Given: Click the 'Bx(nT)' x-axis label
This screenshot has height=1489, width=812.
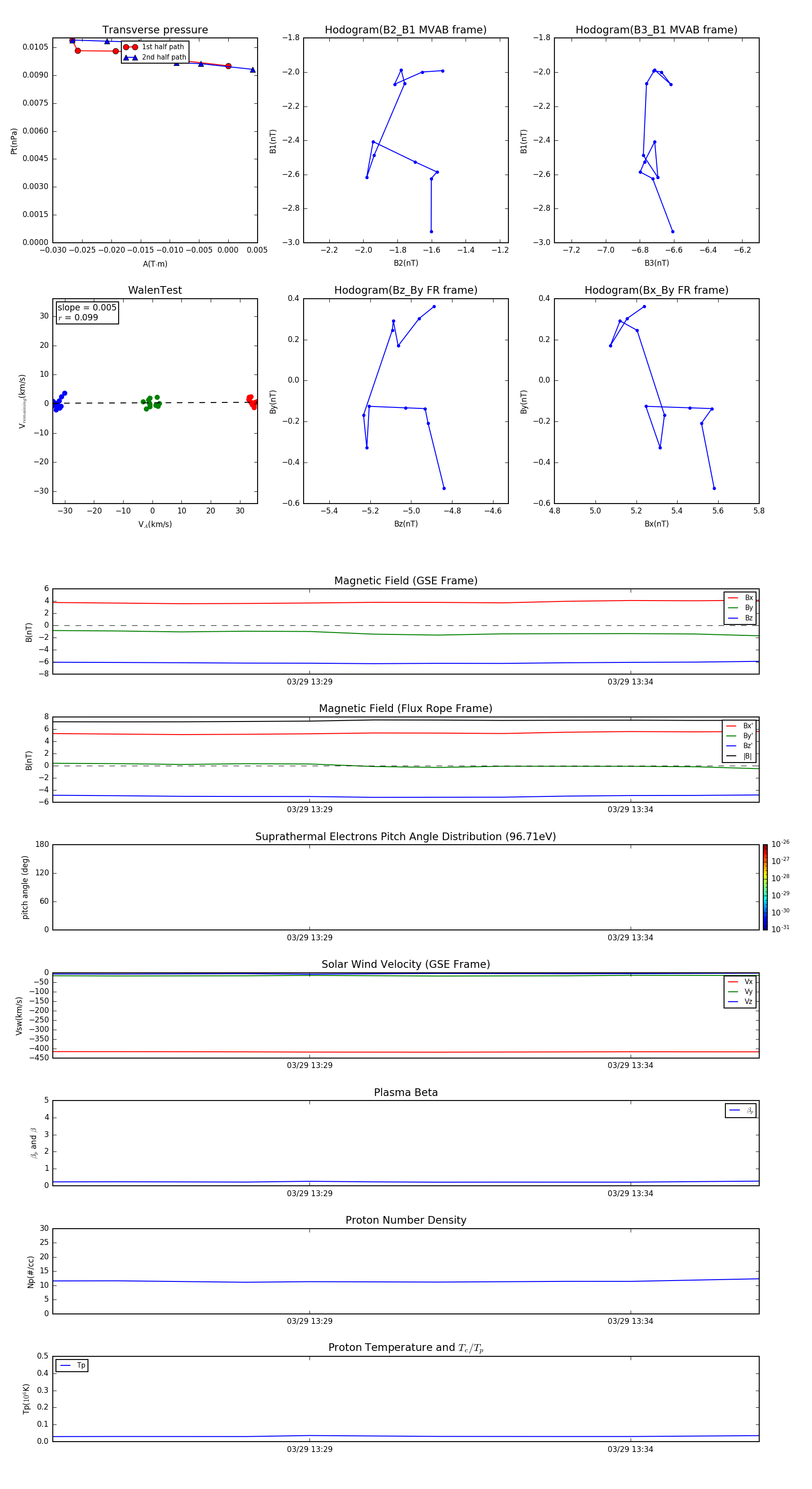Looking at the screenshot, I should (656, 524).
